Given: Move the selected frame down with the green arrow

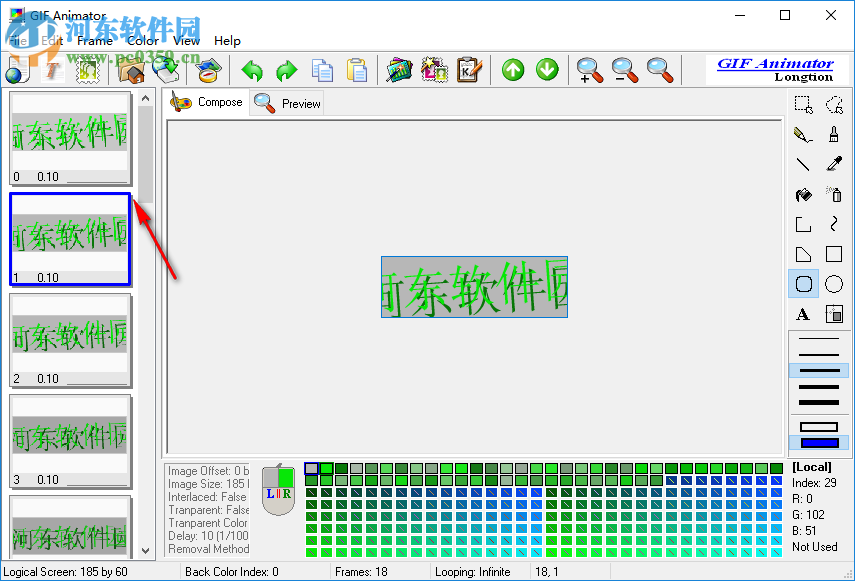Looking at the screenshot, I should (547, 70).
